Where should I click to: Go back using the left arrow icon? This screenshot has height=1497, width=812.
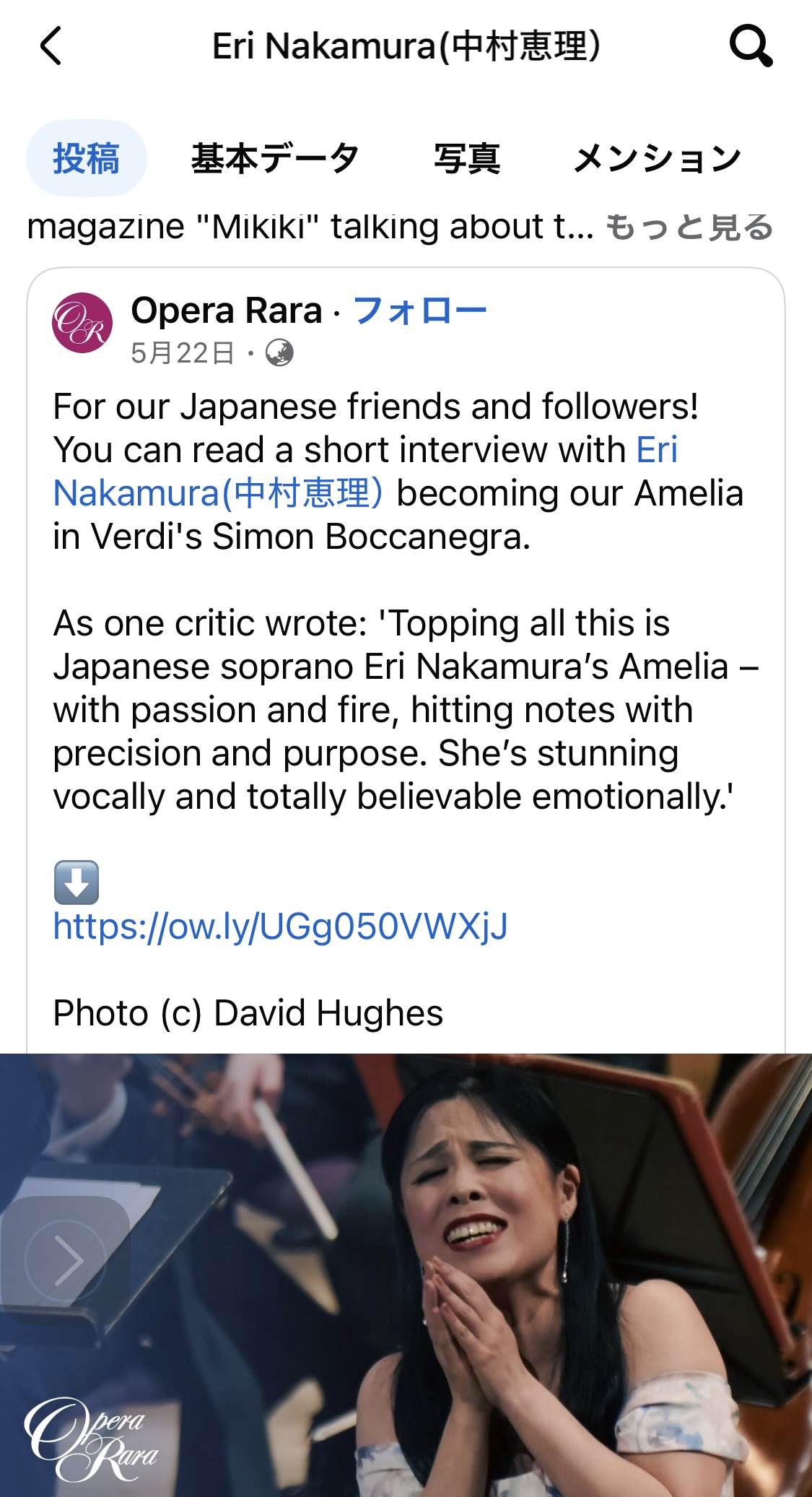coord(51,46)
